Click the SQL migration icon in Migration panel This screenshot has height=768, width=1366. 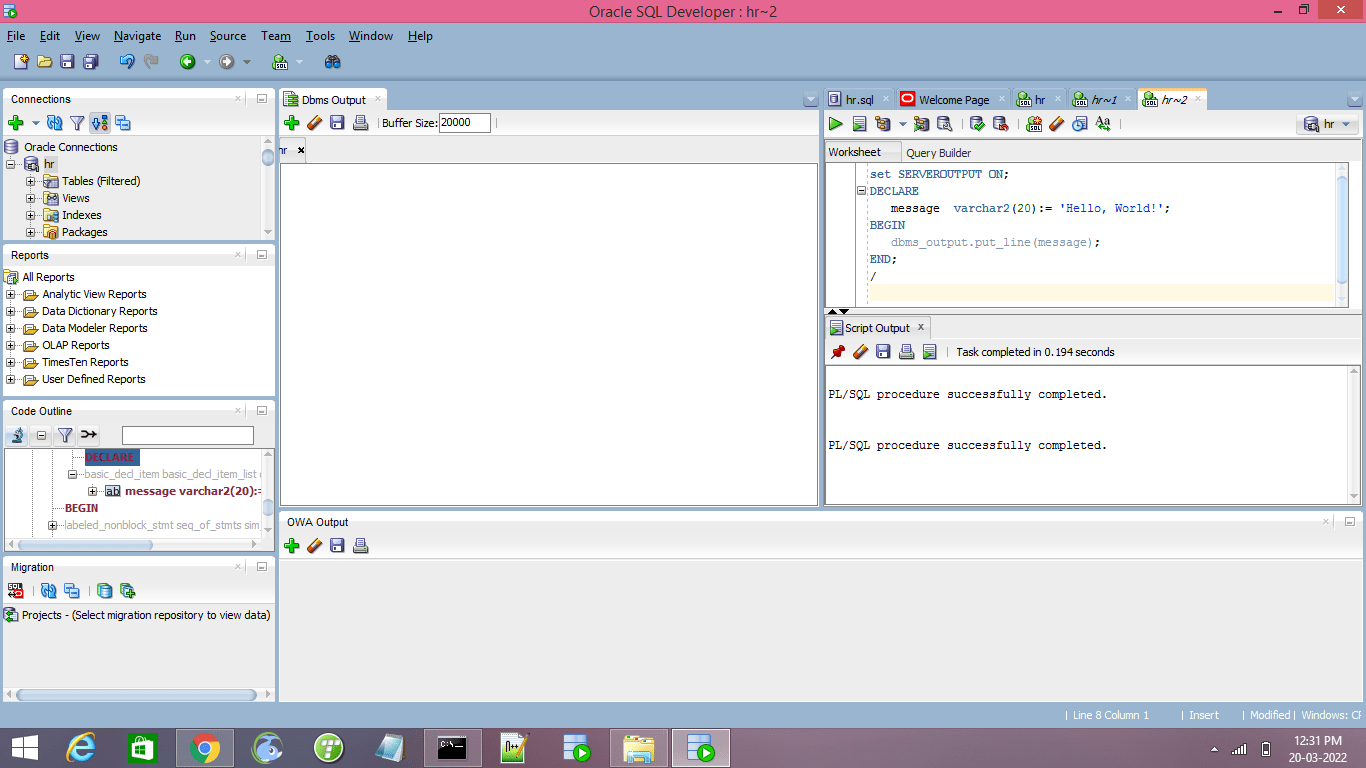[15, 591]
